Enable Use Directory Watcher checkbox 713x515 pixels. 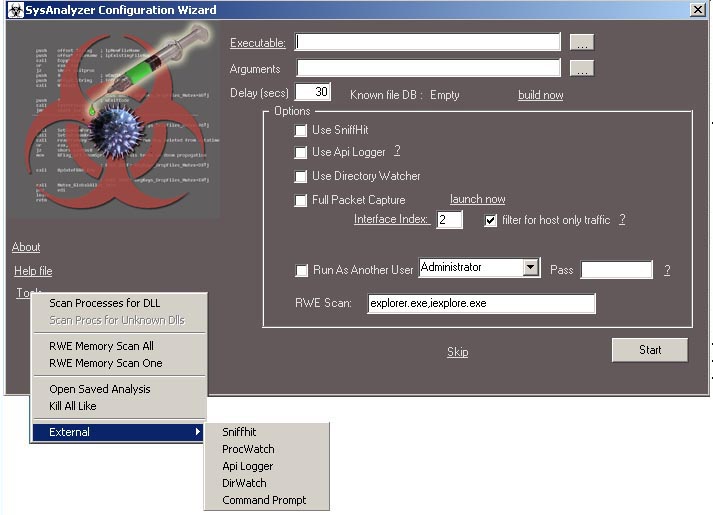click(301, 176)
